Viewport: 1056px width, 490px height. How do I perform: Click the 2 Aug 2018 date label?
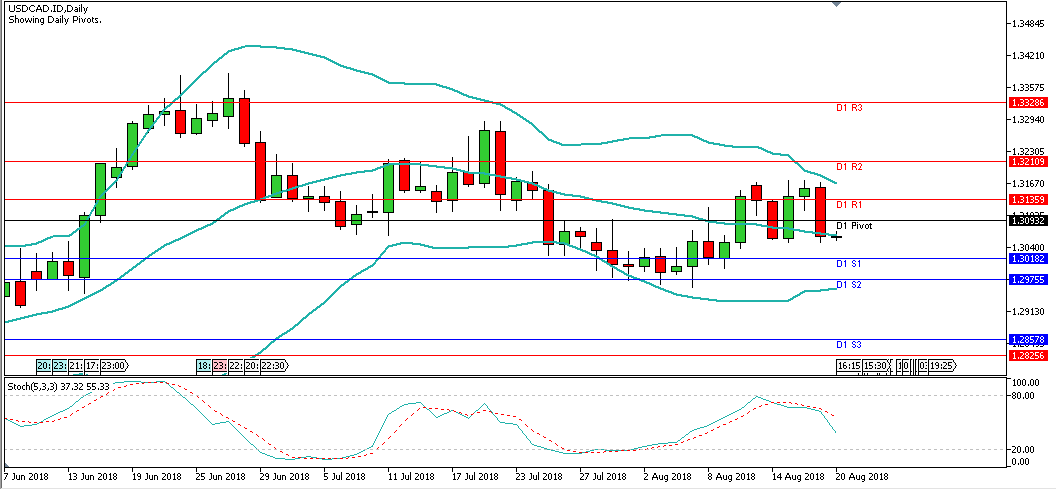click(665, 477)
